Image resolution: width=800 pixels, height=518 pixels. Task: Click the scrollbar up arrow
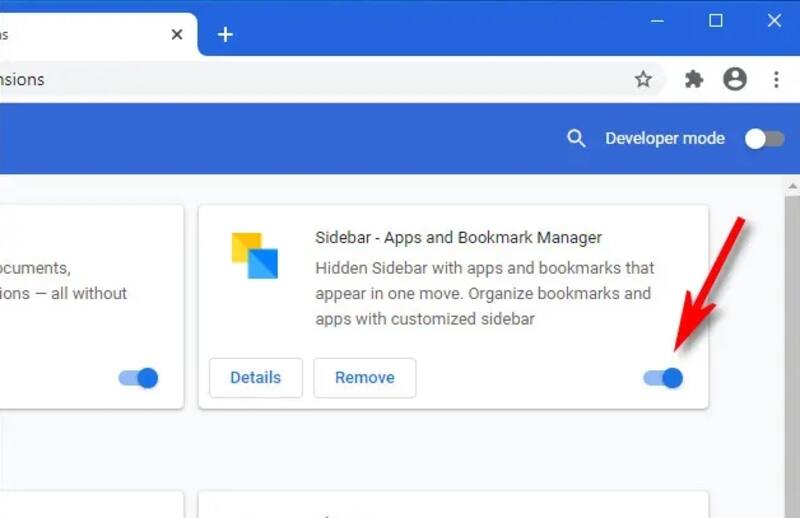pyautogui.click(x=792, y=187)
